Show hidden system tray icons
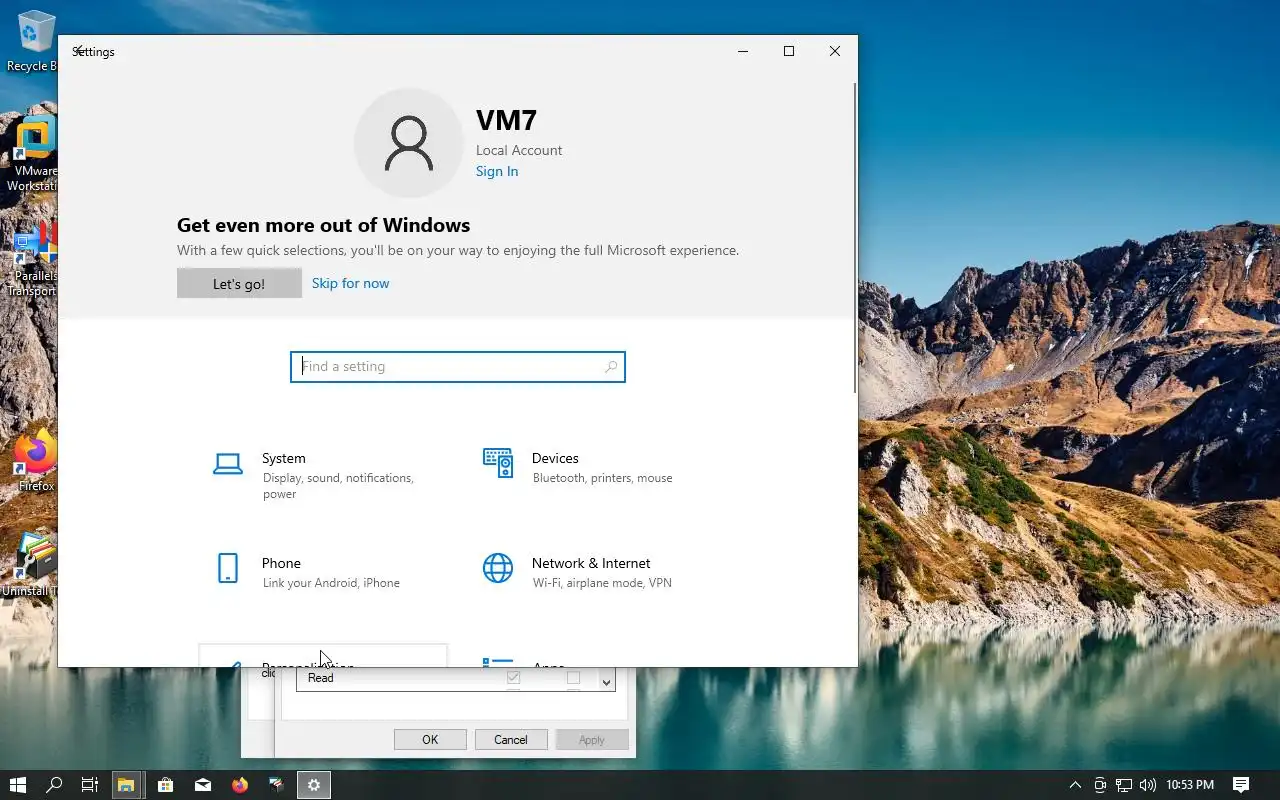This screenshot has height=800, width=1280. tap(1075, 785)
